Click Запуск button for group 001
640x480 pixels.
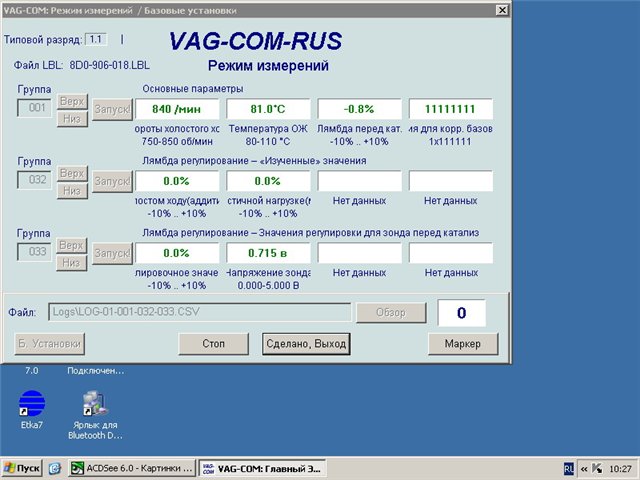tap(112, 109)
